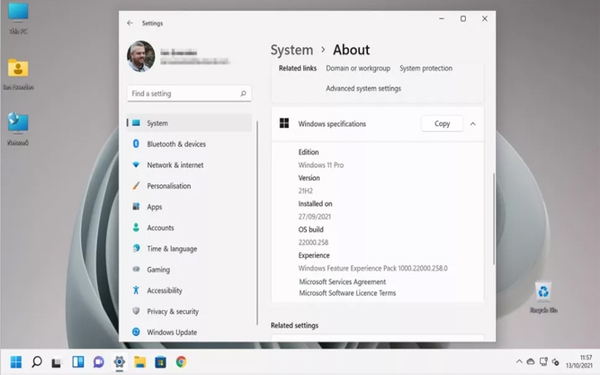Screen dimensions: 600x375
Task: Select the user folder desktop icon
Action: (x=18, y=74)
